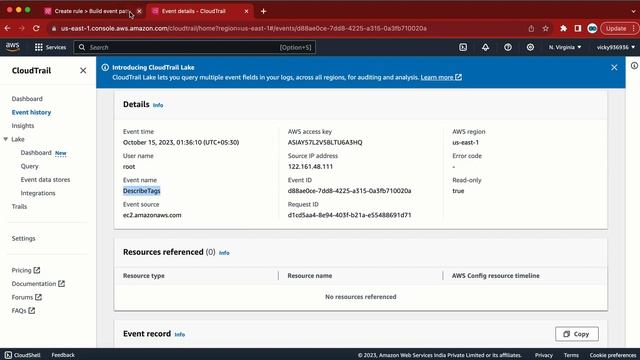Click the highlighted DescribeTags event name
This screenshot has height=360, width=640.
click(142, 191)
